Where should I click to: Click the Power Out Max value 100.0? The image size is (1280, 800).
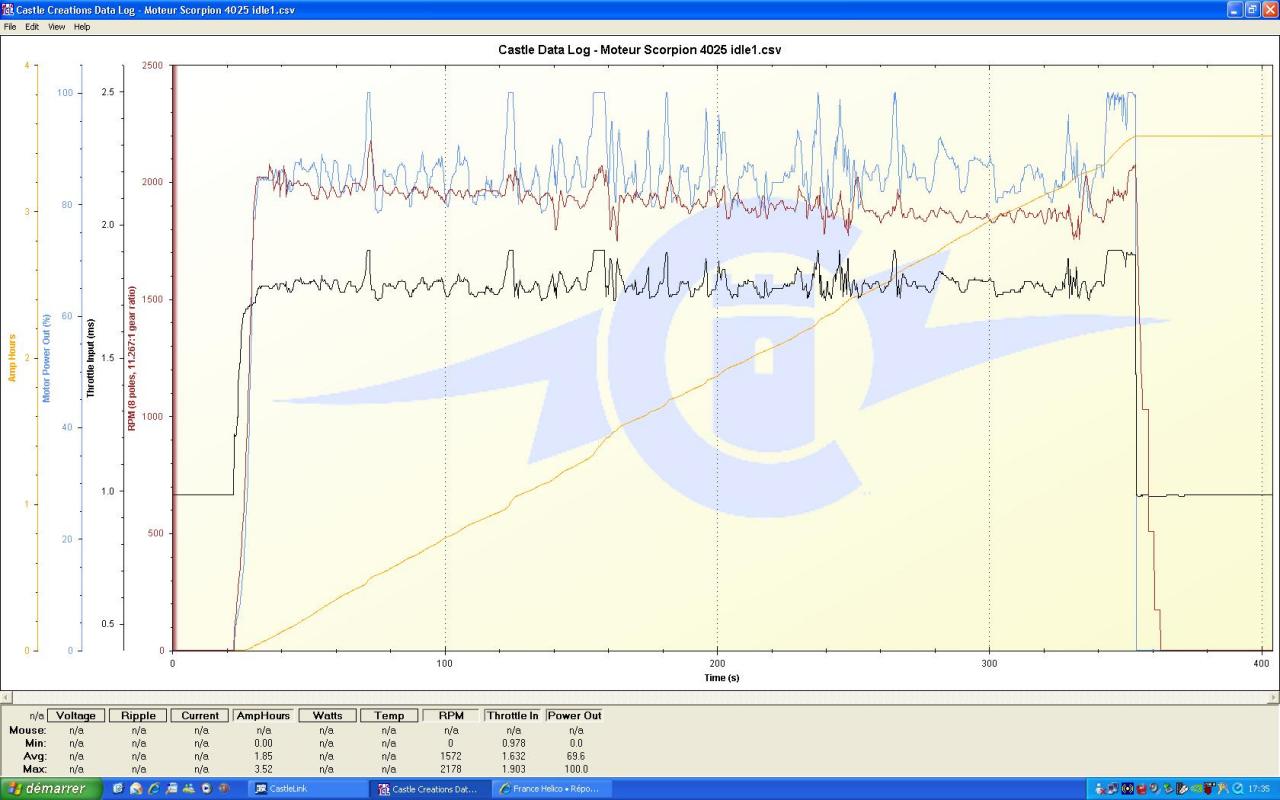pyautogui.click(x=575, y=769)
